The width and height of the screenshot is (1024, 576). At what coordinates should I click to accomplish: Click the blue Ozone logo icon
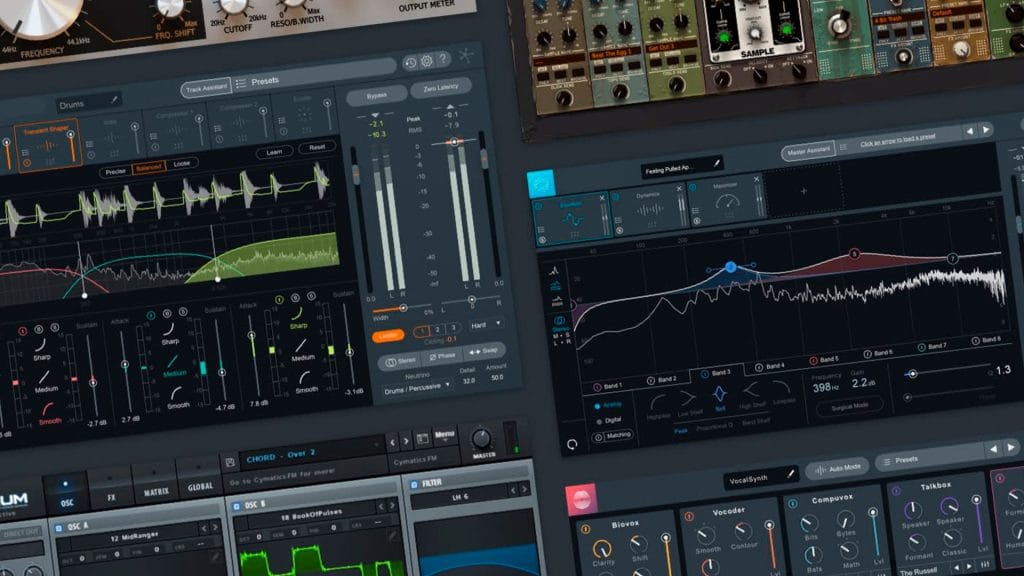tap(541, 184)
